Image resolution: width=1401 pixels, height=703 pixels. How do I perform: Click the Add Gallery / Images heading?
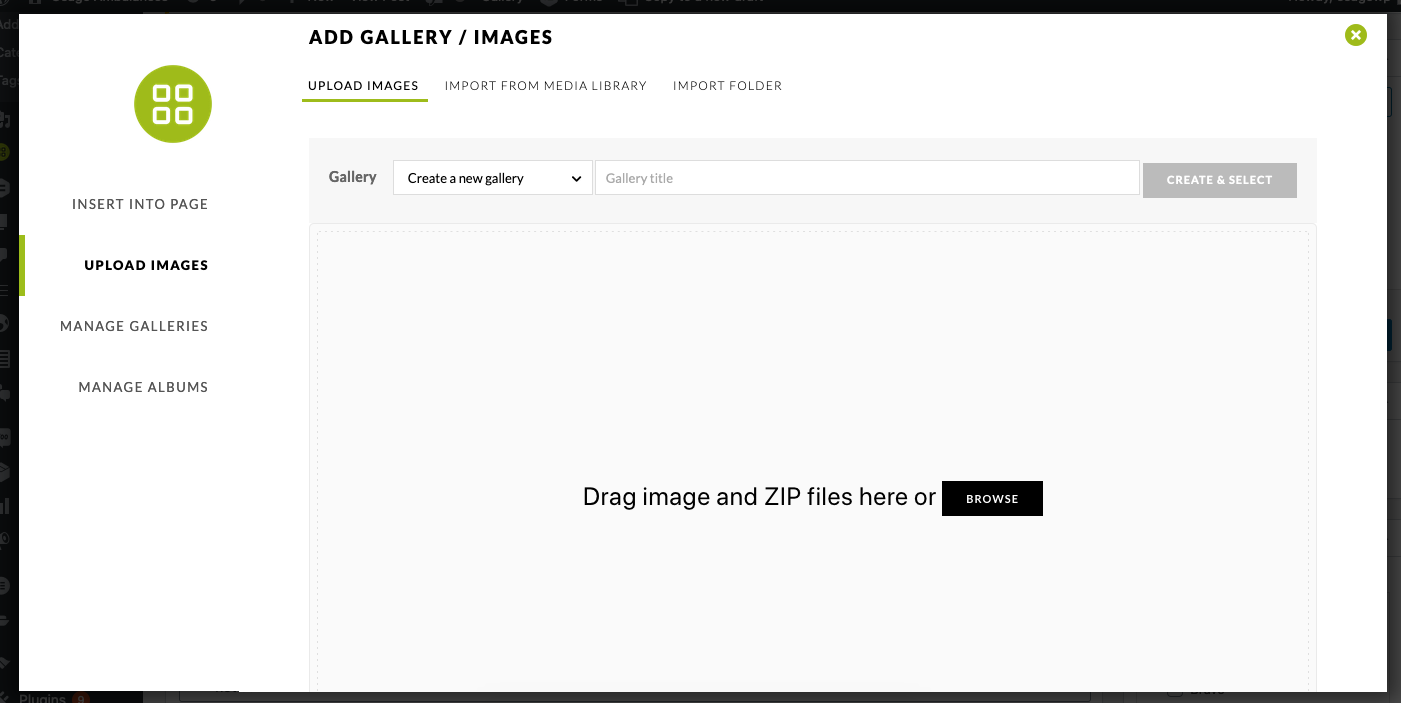[x=431, y=37]
